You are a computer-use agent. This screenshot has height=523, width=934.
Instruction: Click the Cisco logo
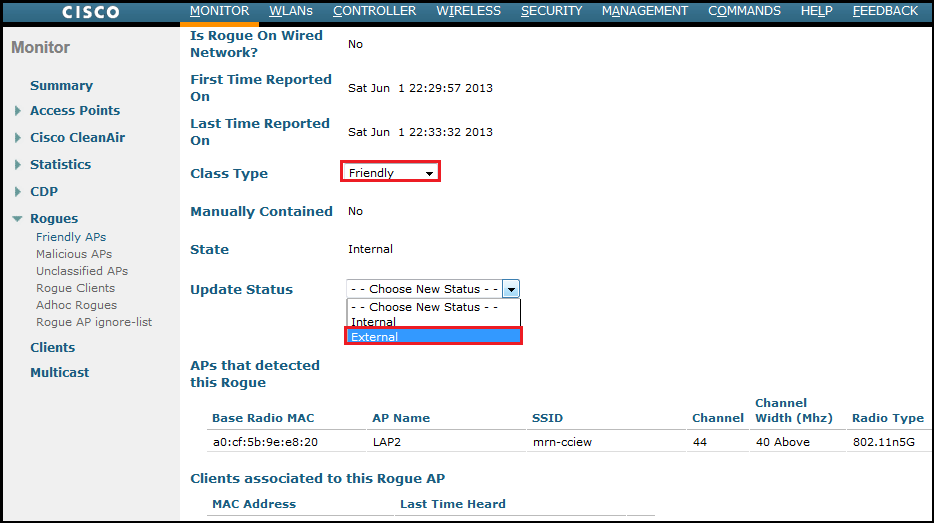click(90, 12)
